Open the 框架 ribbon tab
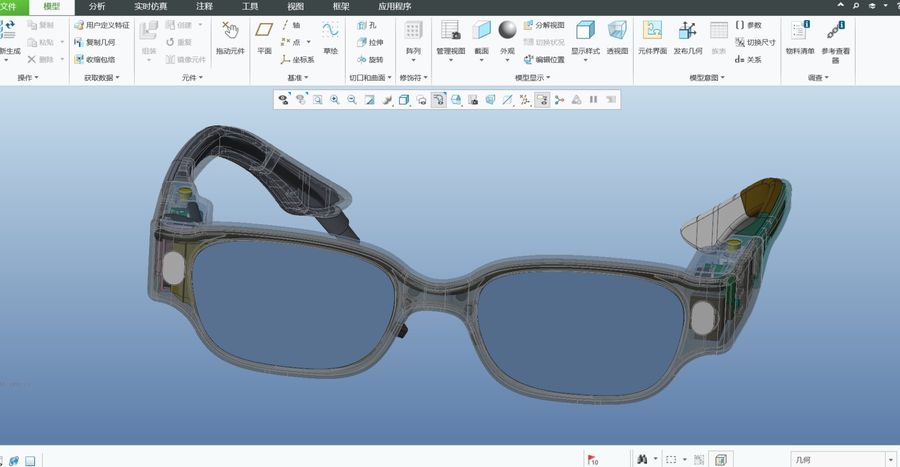 tap(341, 7)
